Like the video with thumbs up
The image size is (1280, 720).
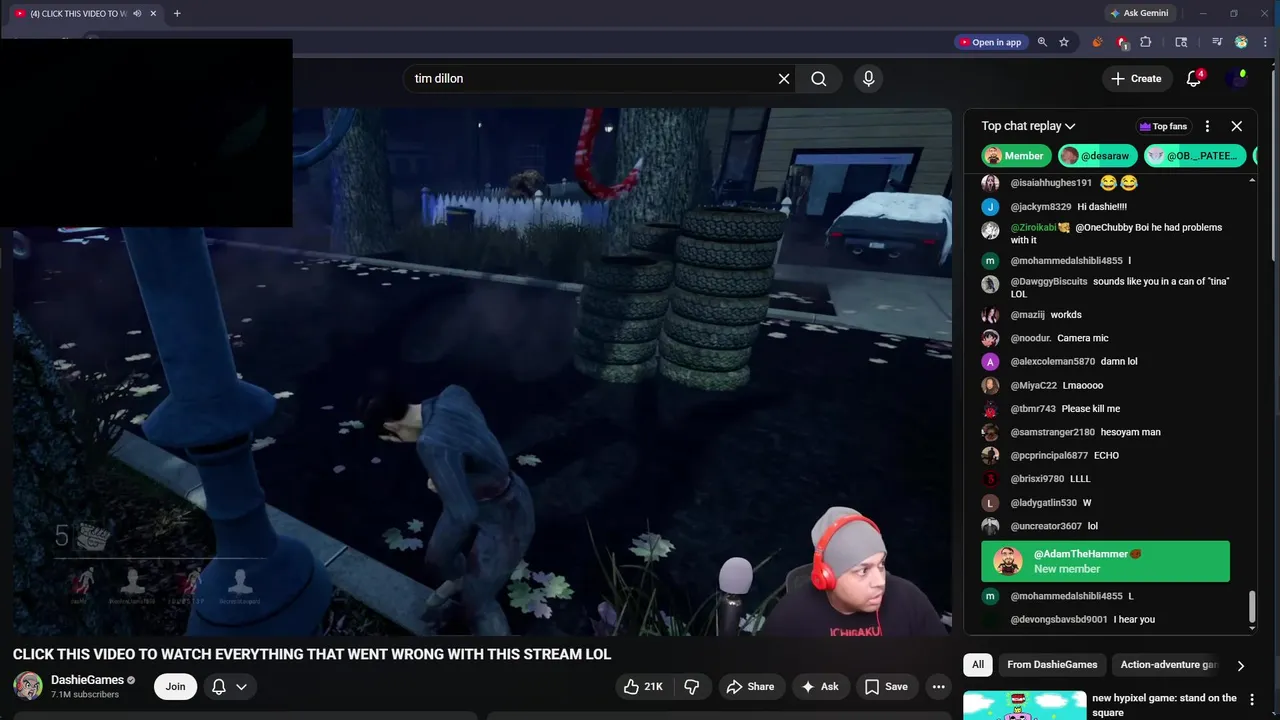tap(643, 686)
